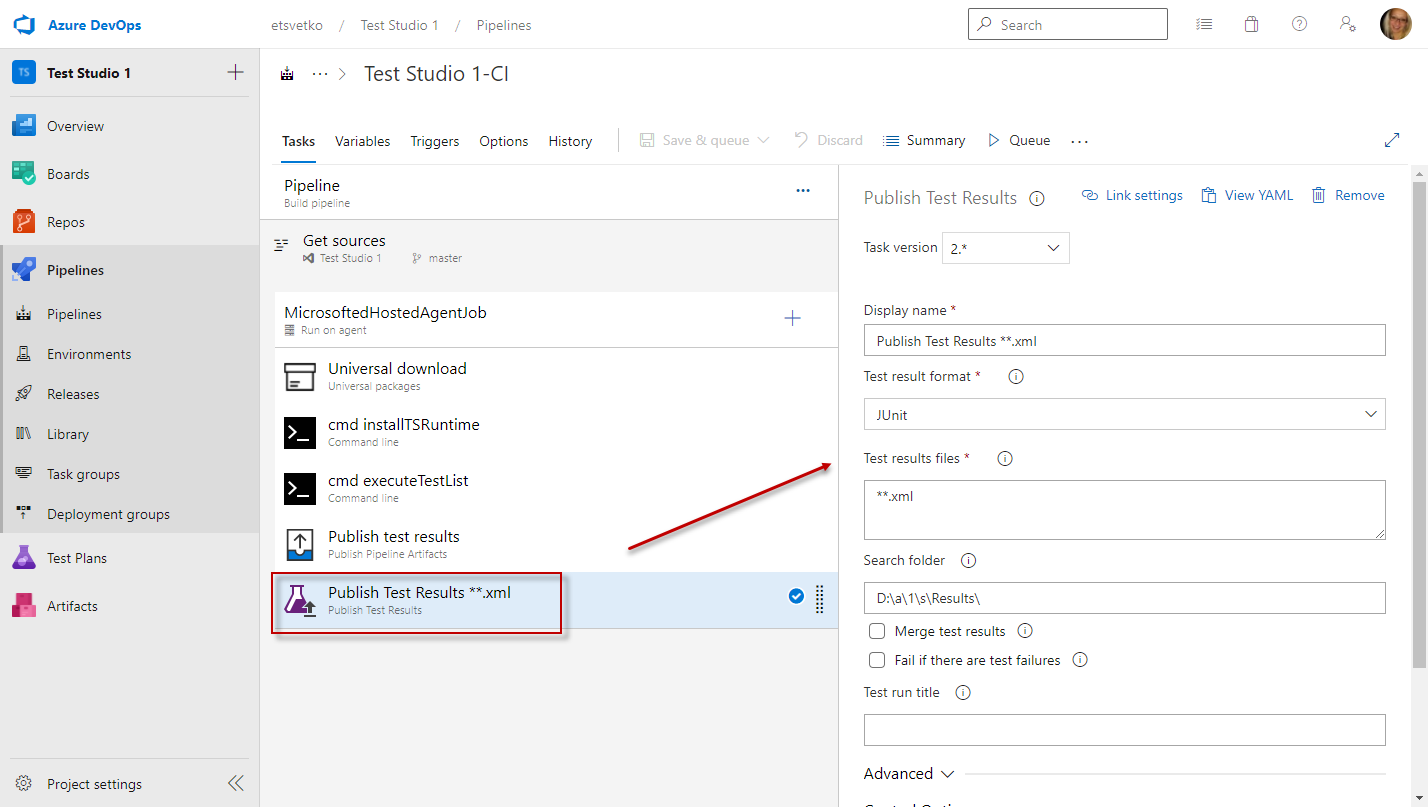Click the Deployment groups icon
This screenshot has height=807, width=1428.
24,514
